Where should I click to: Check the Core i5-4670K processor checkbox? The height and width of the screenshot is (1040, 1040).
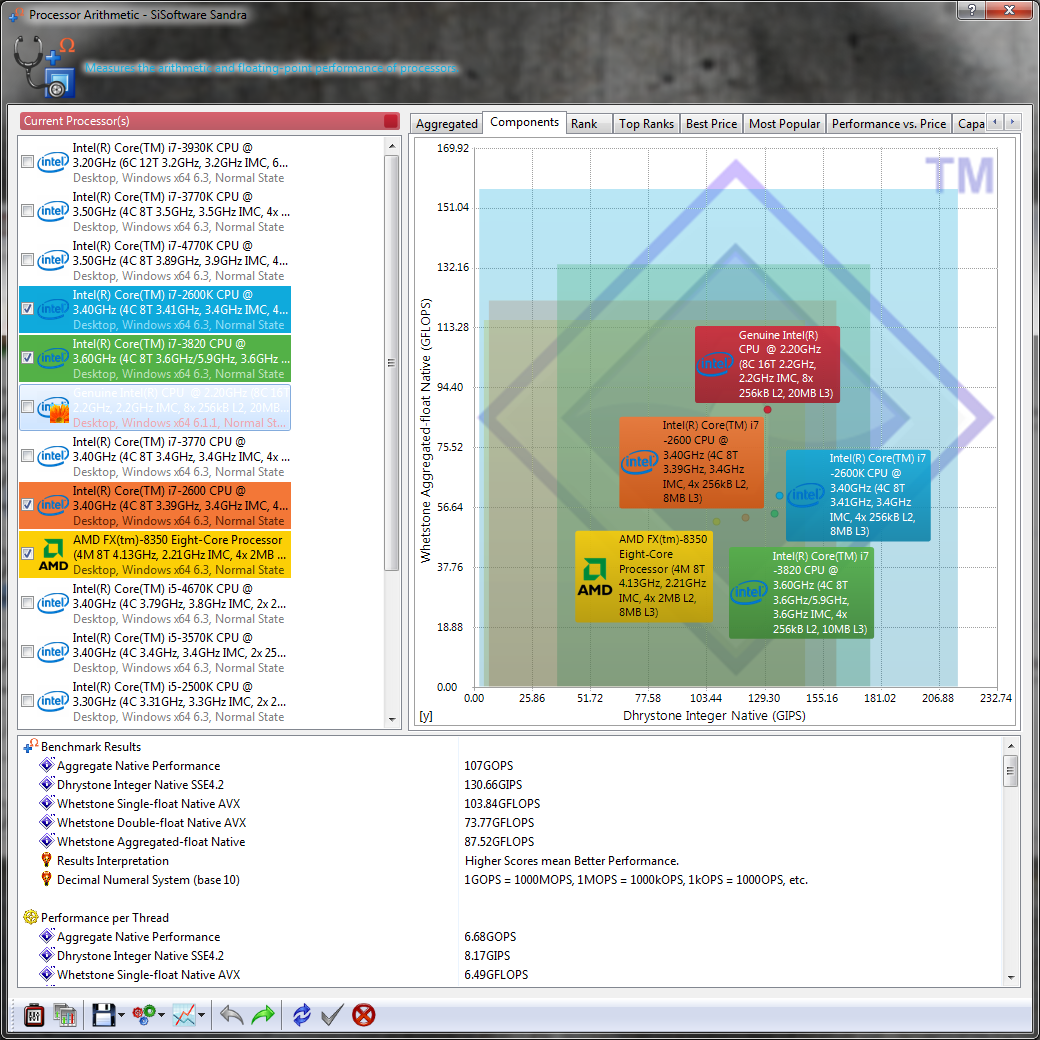[x=27, y=602]
